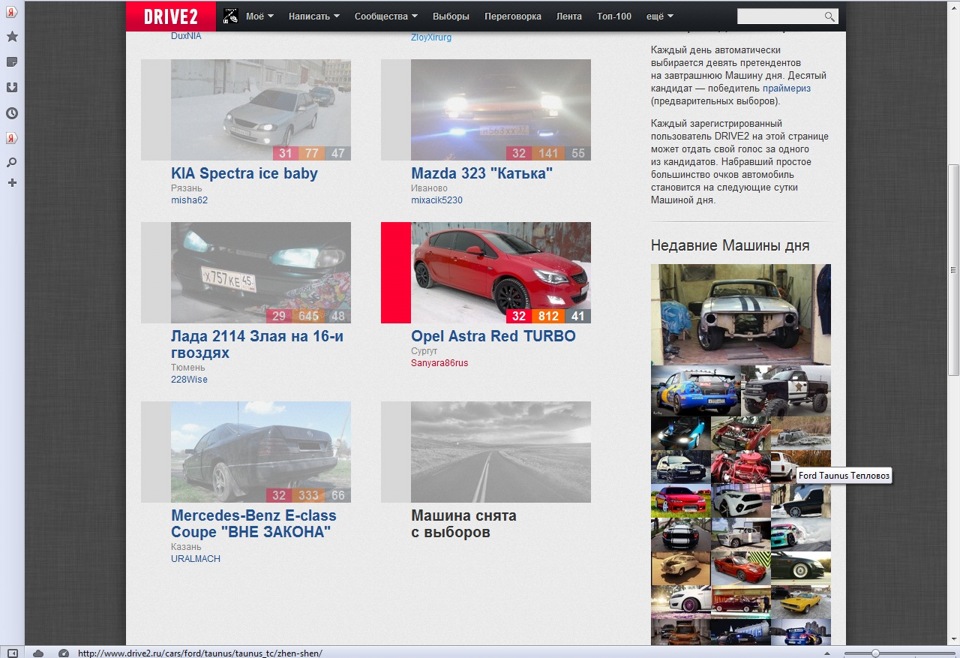Expand the ещё menu
Screen dimensions: 960x658
[x=659, y=17]
